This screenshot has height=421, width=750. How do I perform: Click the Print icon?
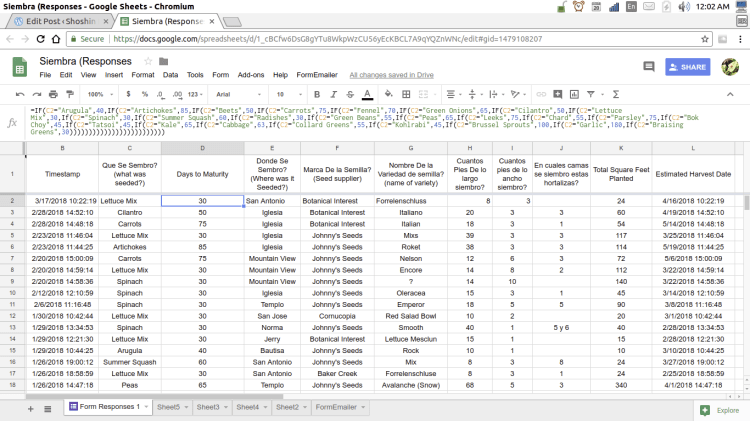click(x=51, y=93)
